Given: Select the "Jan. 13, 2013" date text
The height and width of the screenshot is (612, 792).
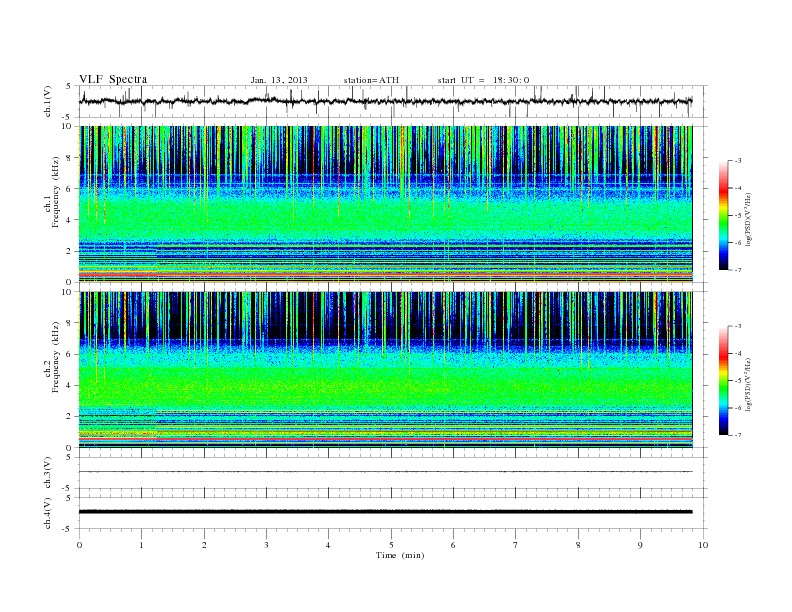Looking at the screenshot, I should tap(279, 80).
